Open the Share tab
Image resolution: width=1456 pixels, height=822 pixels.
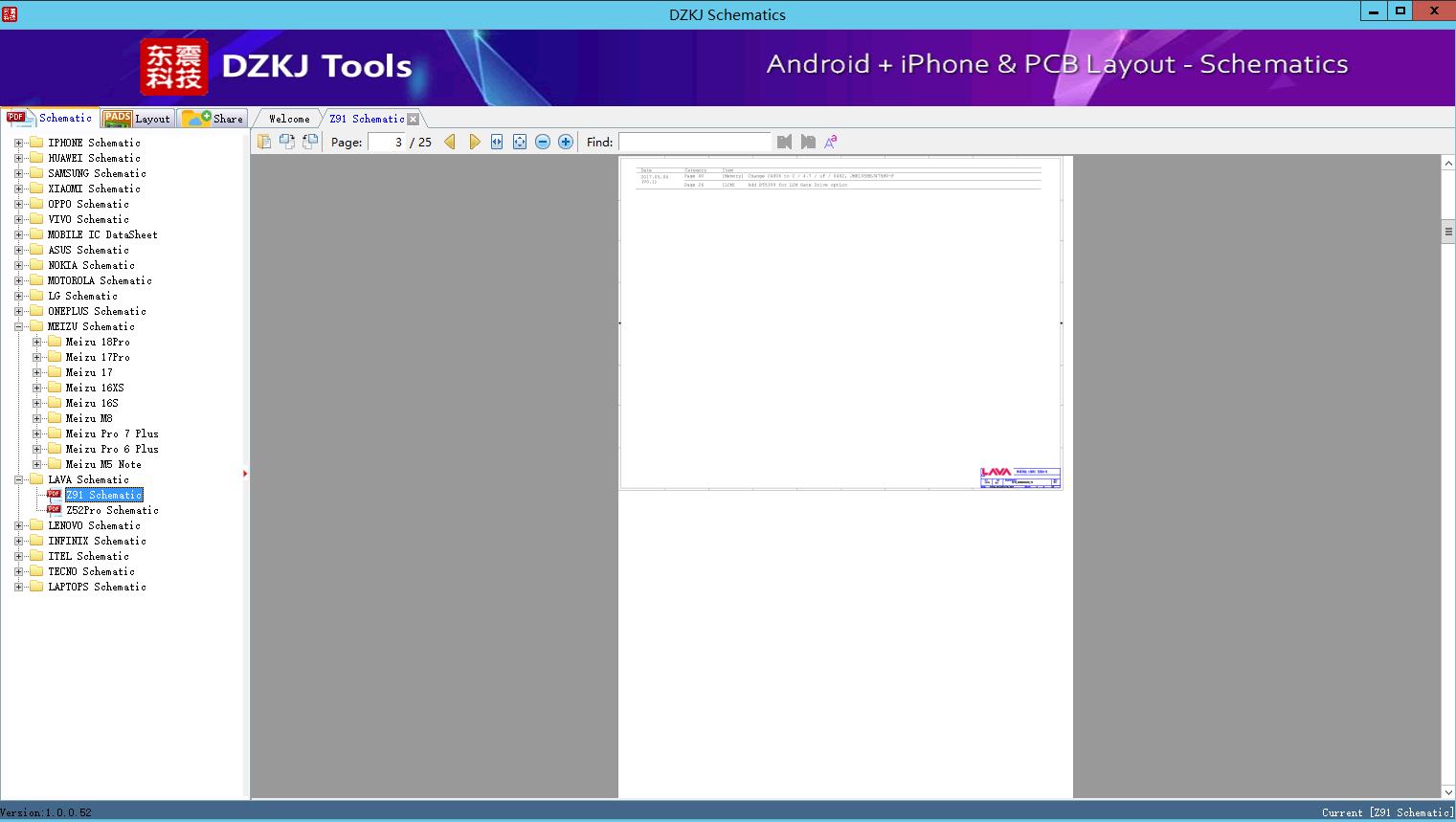click(213, 119)
